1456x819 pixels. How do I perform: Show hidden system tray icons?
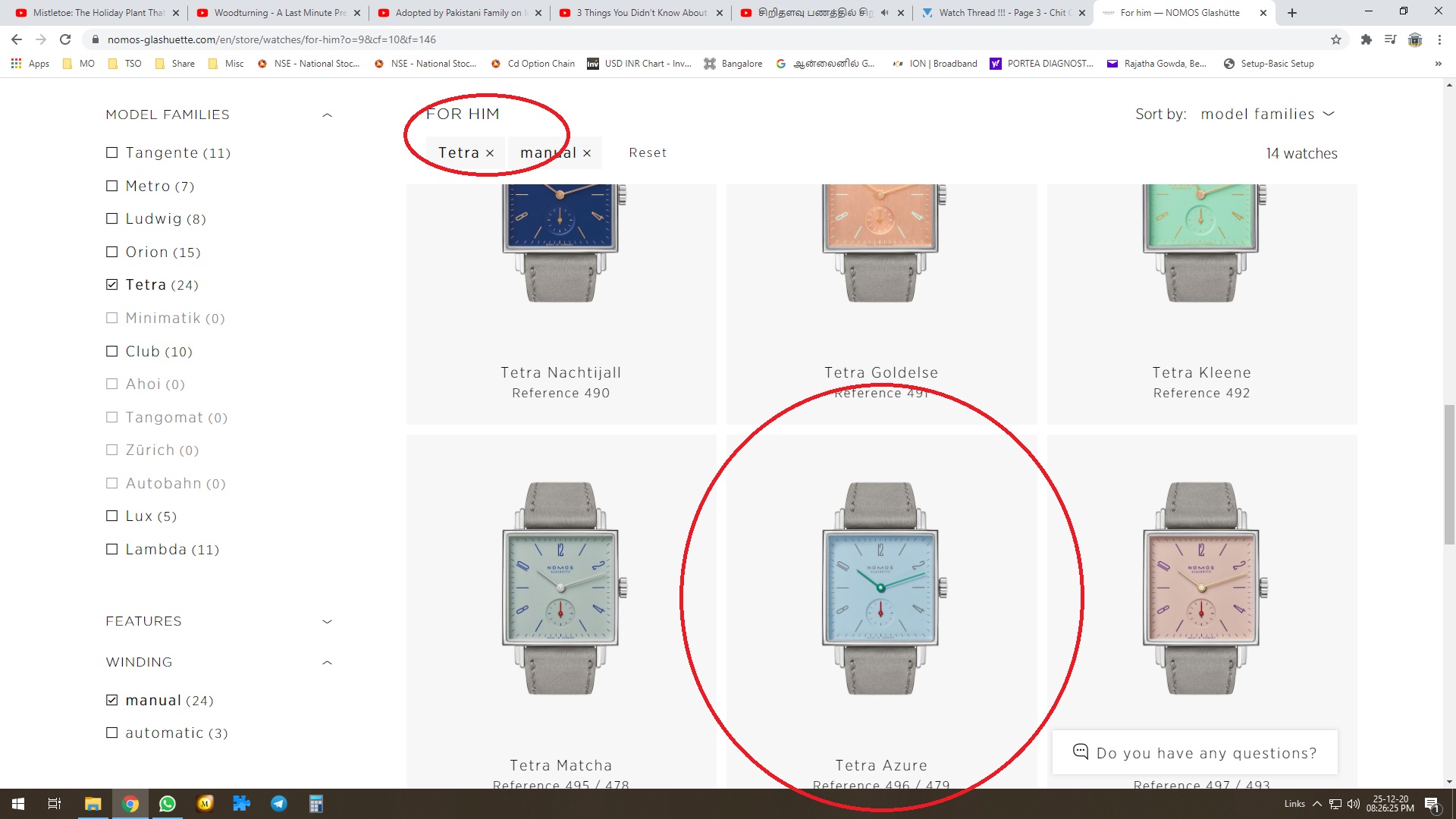coord(1316,804)
